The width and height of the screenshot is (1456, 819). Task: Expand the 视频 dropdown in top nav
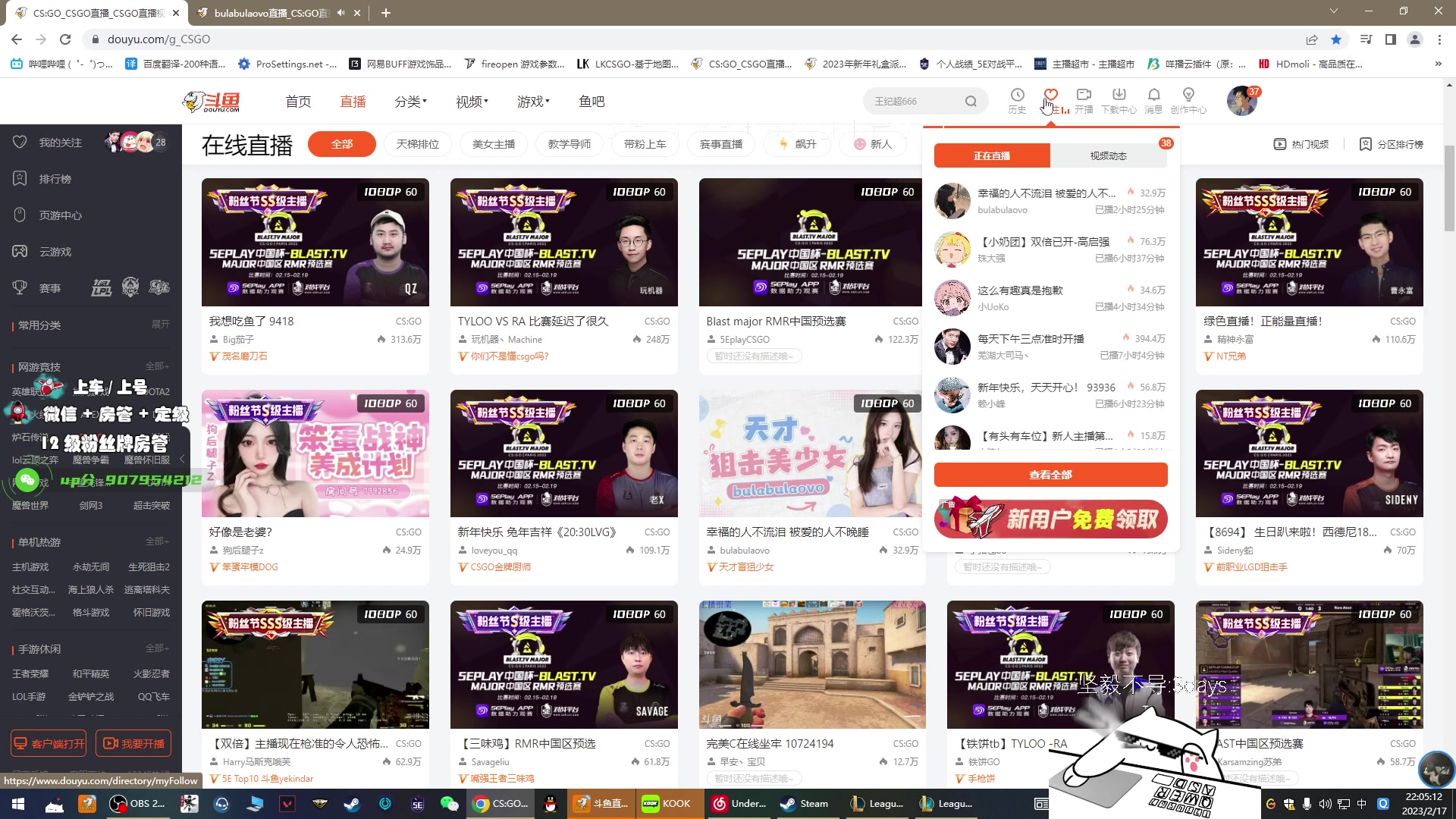pos(472,102)
